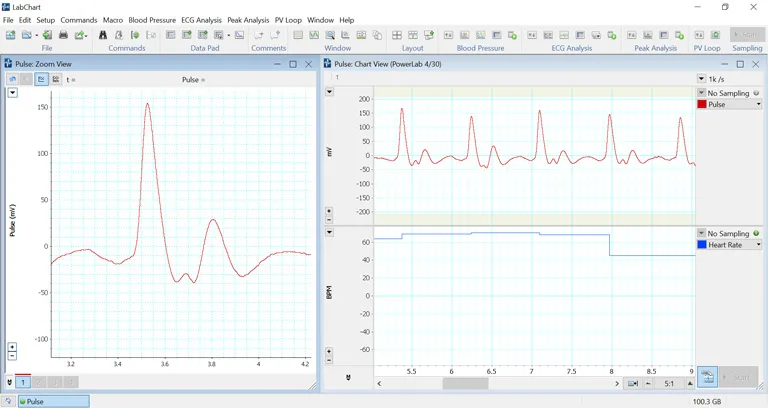Click the first Data Pad toolbar icon
Viewport: 768px width, 408px height.
point(171,35)
